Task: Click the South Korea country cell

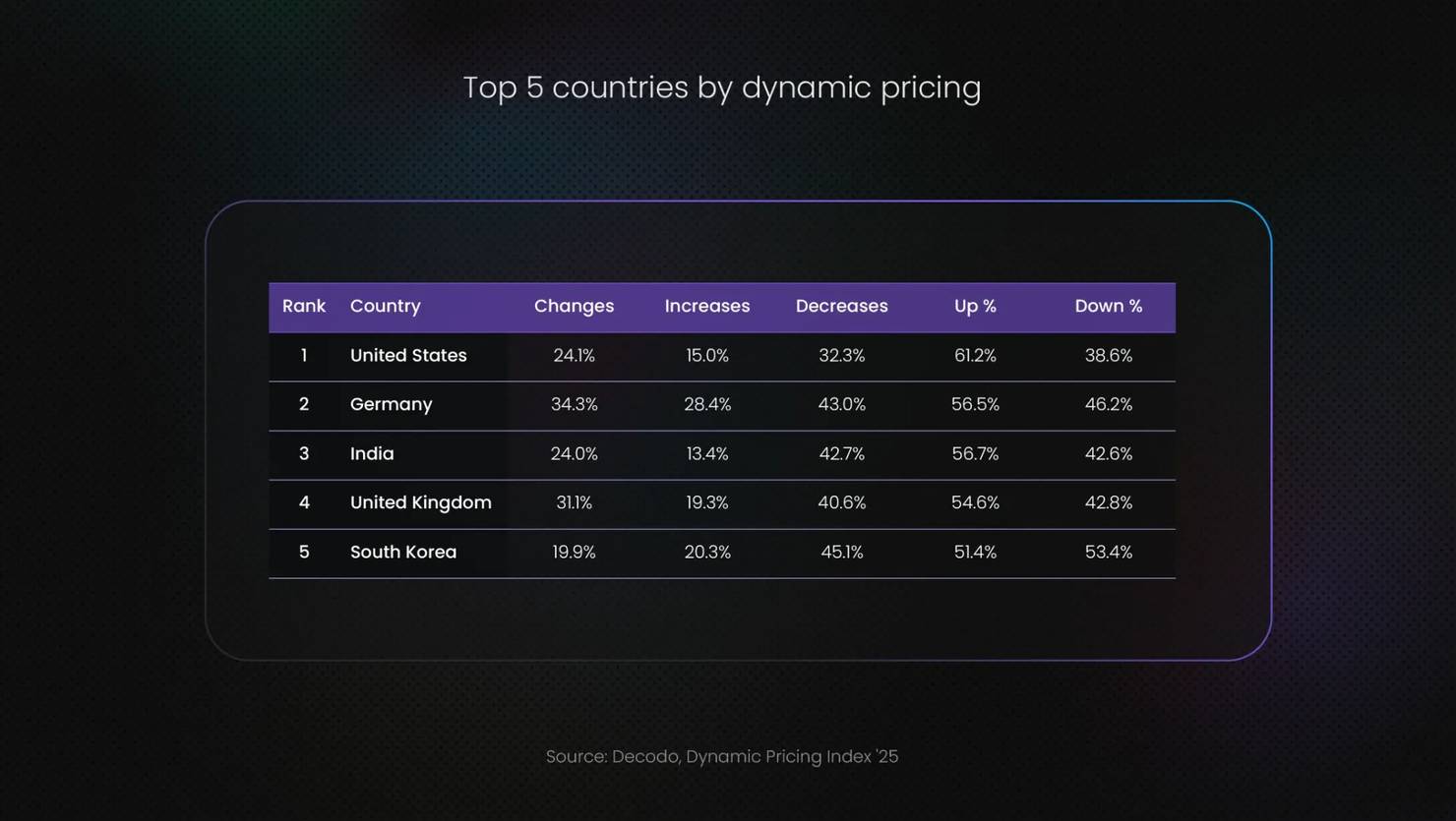Action: point(403,552)
